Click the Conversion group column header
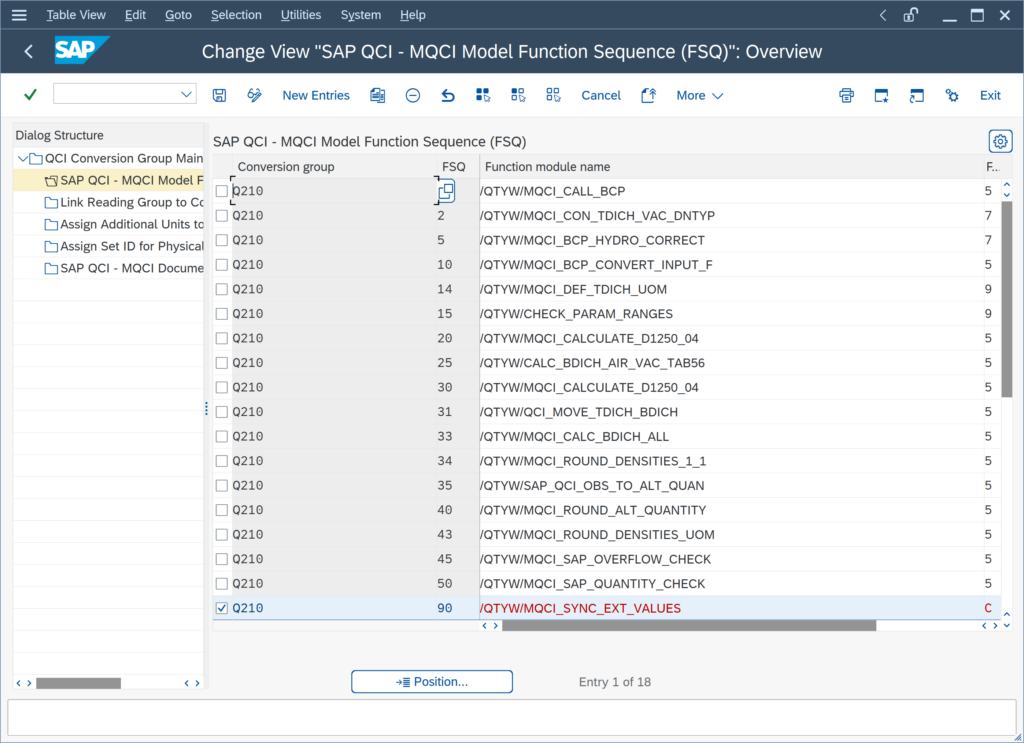The image size is (1024, 743). [x=334, y=166]
